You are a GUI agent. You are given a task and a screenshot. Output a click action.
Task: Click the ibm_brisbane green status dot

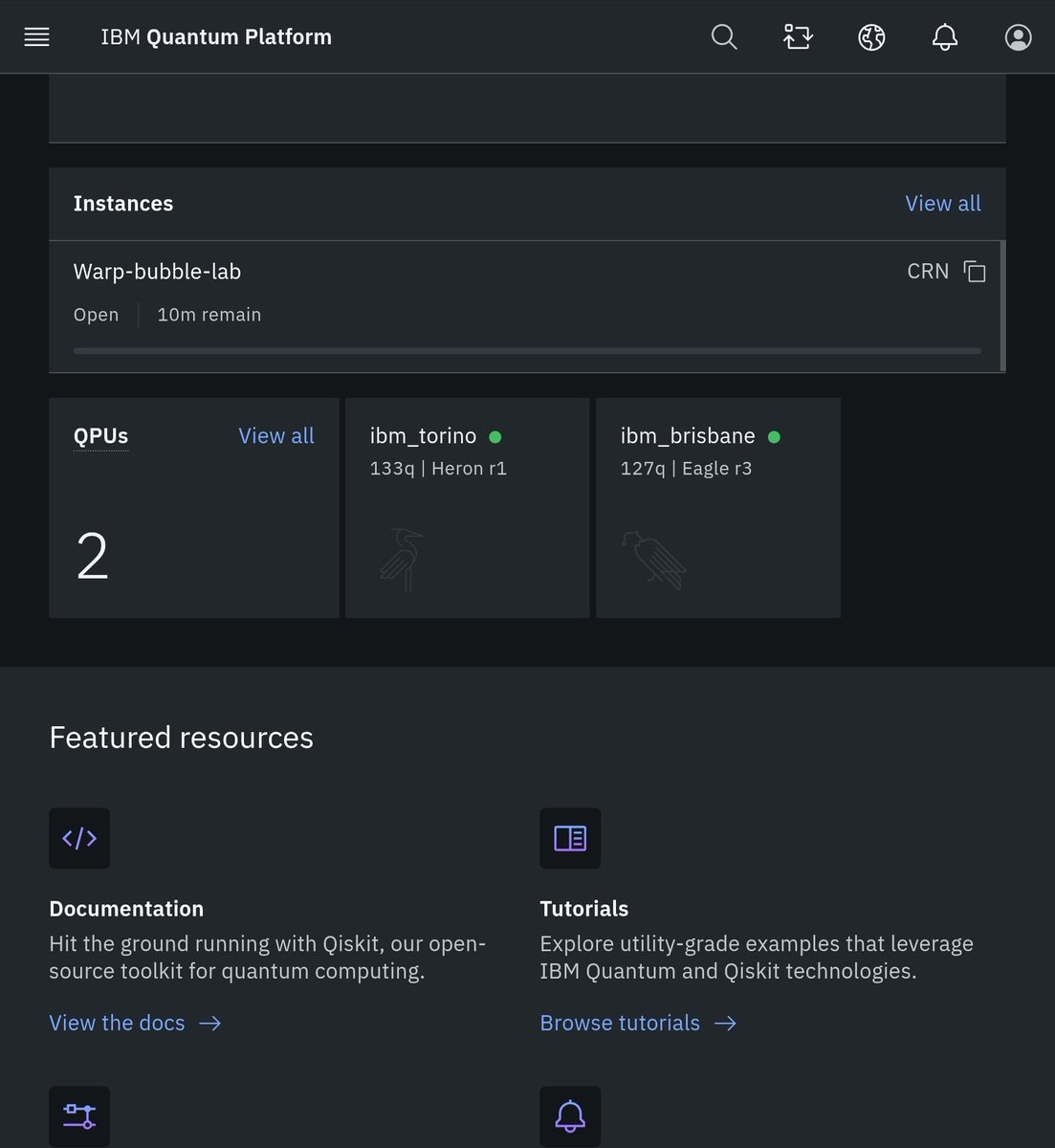tap(774, 437)
